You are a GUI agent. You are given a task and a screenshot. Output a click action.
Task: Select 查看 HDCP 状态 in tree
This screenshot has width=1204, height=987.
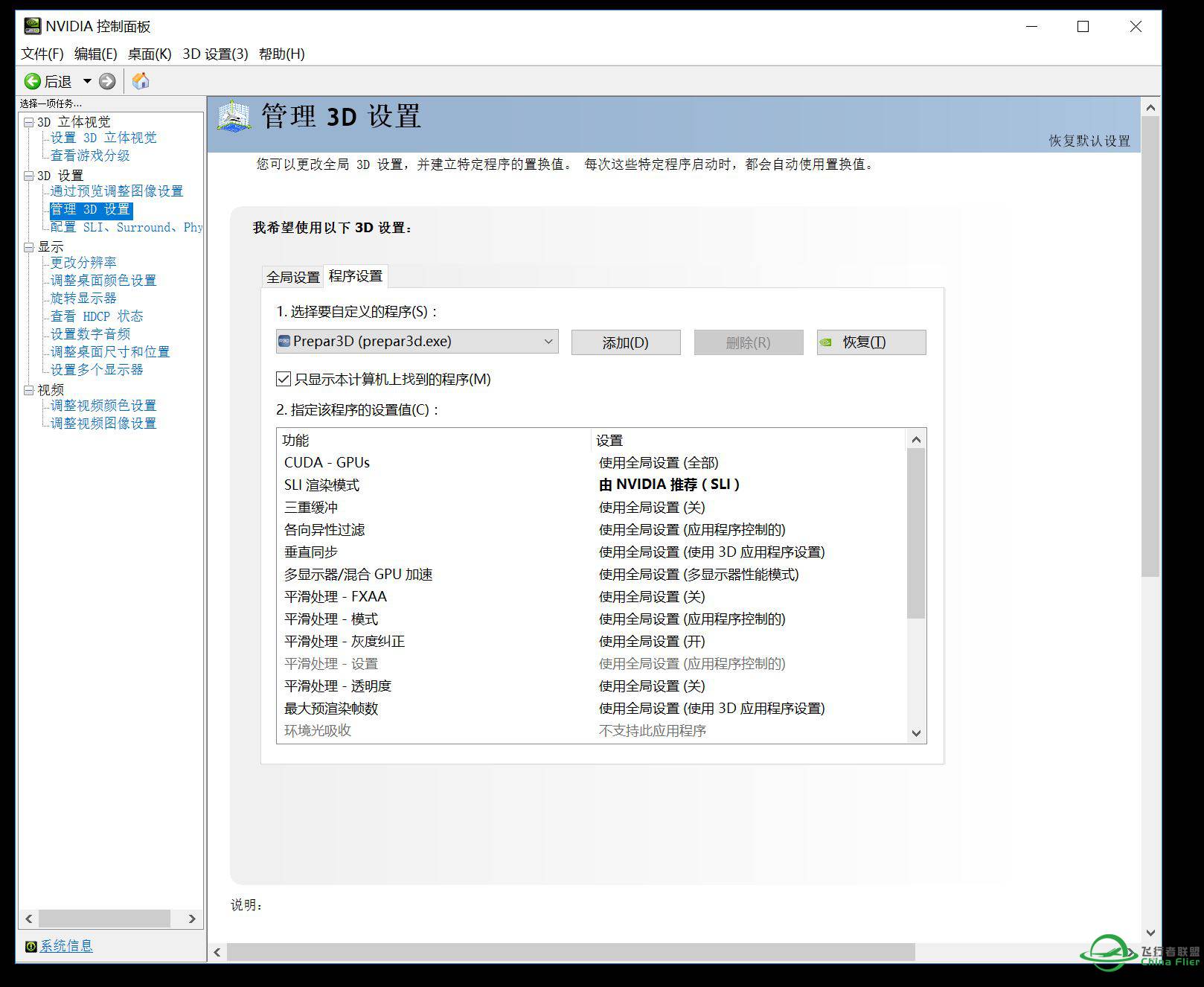click(x=97, y=316)
